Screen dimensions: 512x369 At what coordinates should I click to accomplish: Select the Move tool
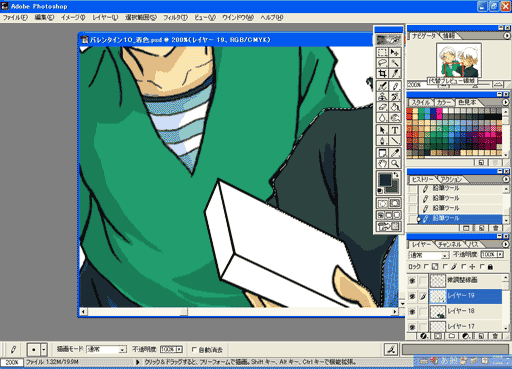395,52
